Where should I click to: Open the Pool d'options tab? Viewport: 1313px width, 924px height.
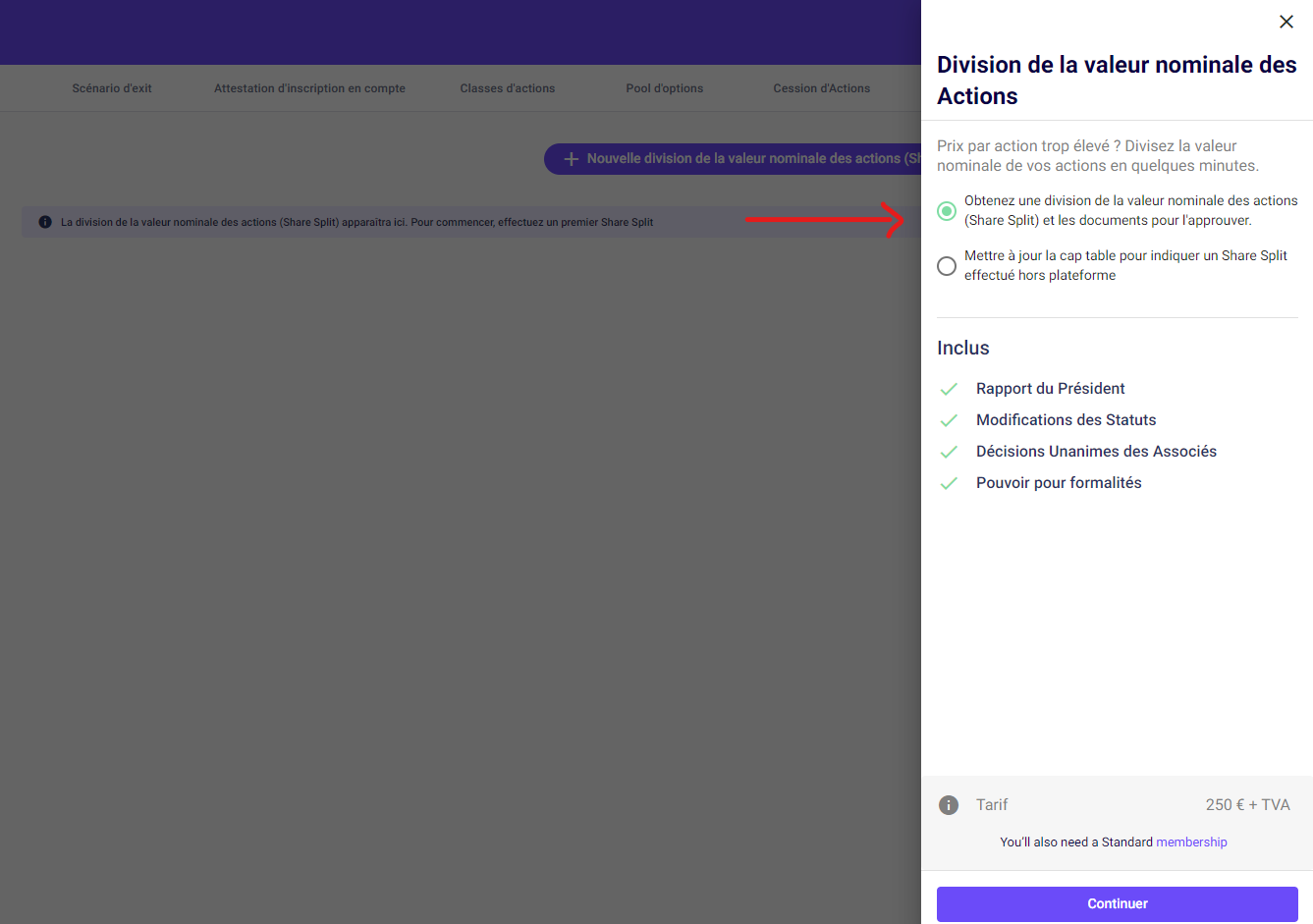pos(664,88)
